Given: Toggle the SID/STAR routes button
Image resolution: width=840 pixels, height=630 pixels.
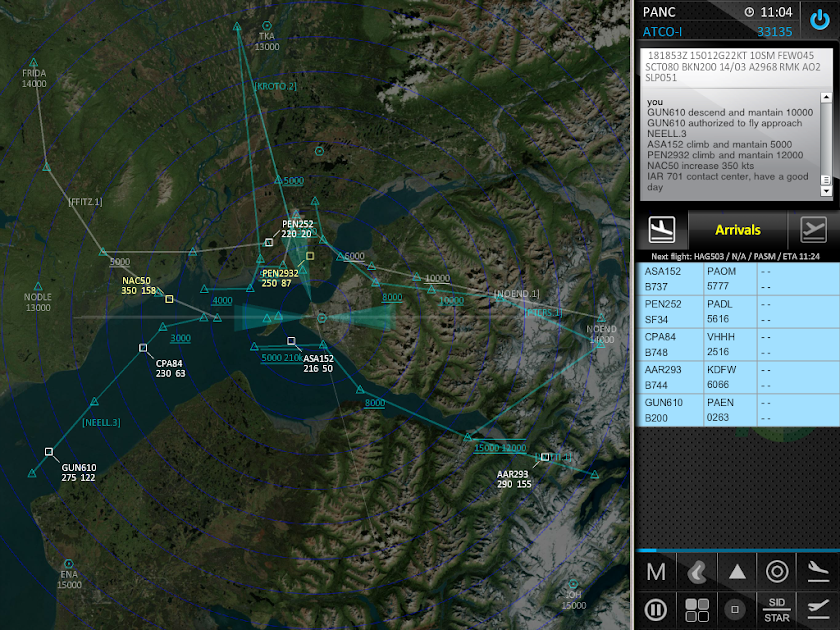Looking at the screenshot, I should pyautogui.click(x=777, y=610).
